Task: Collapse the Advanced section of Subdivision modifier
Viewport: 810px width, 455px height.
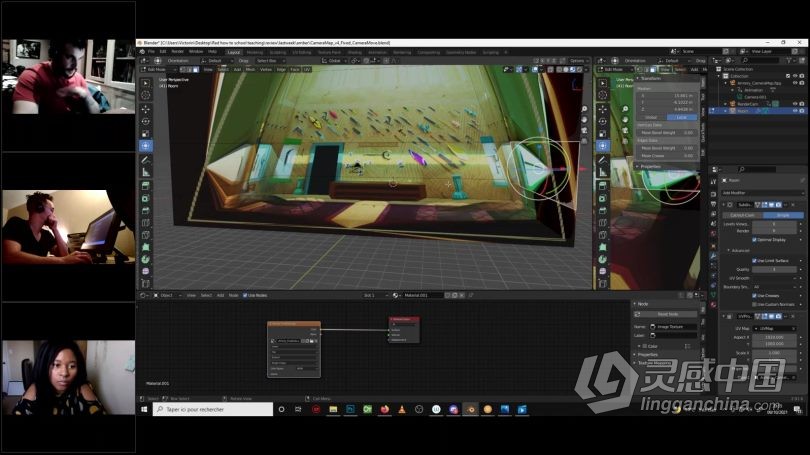Action: 738,250
